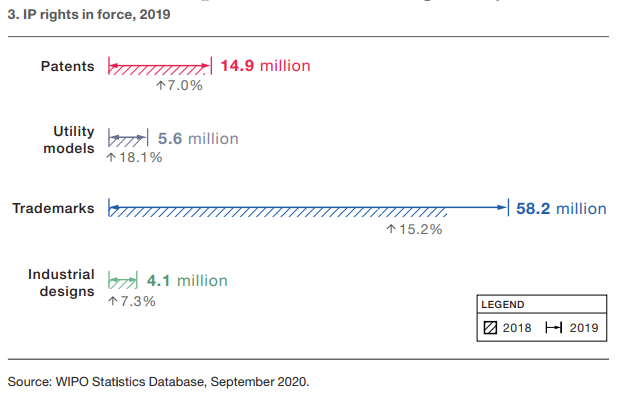The image size is (635, 403).
Task: Click the 58.2 million value
Action: [x=561, y=209]
